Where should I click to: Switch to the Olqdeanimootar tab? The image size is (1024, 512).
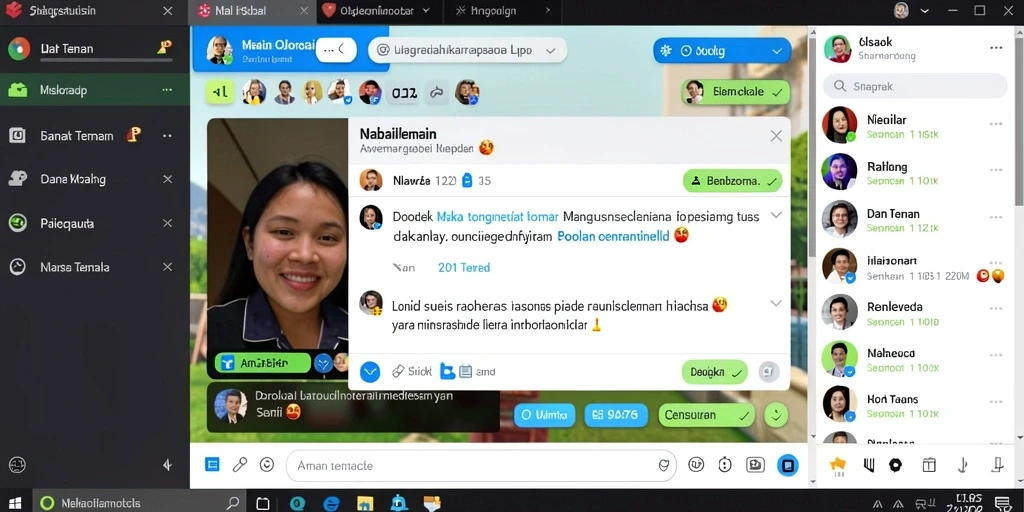tap(379, 10)
